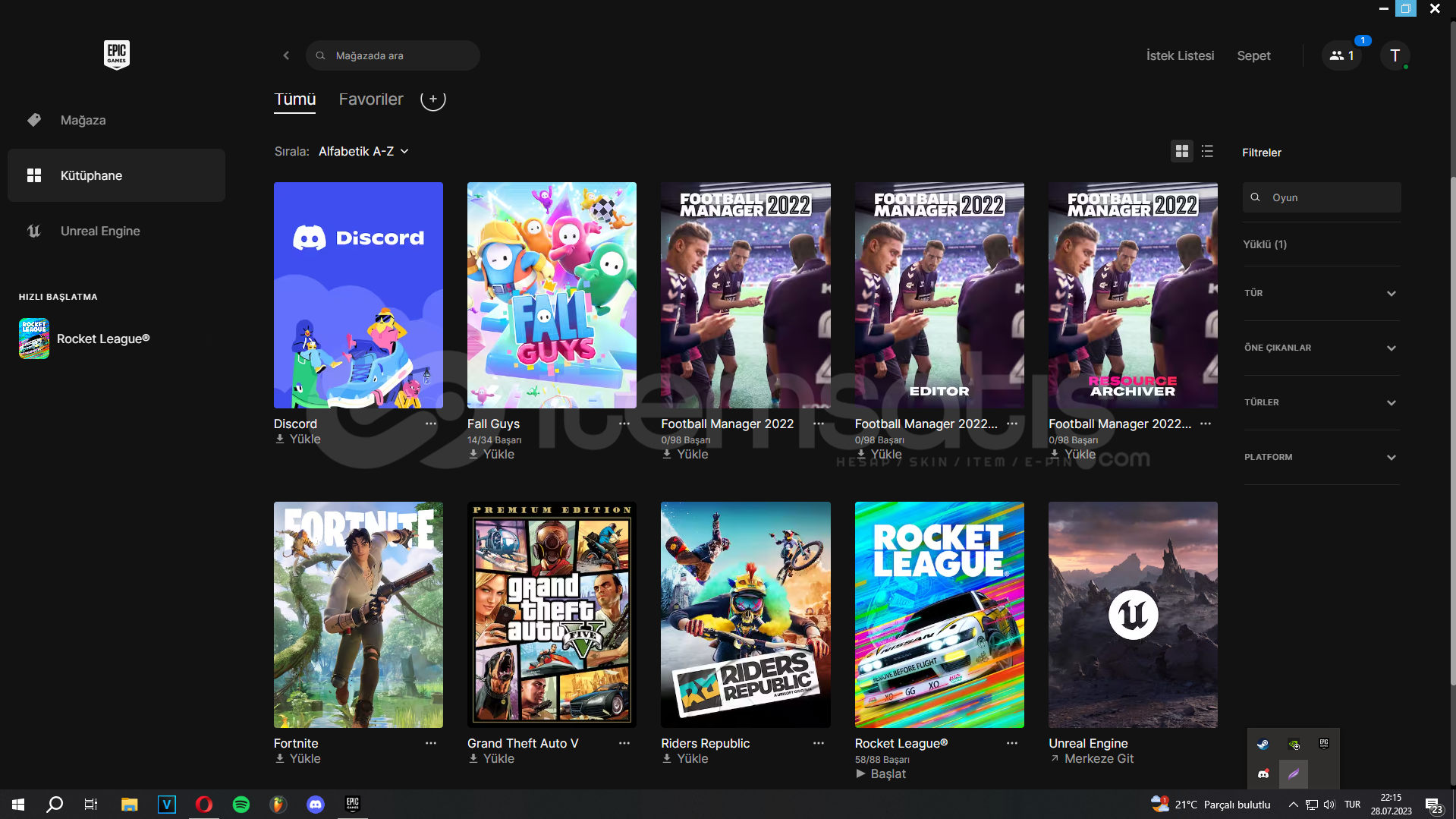Open Kütüphane in the sidebar
Viewport: 1456px width, 819px height.
[x=116, y=175]
